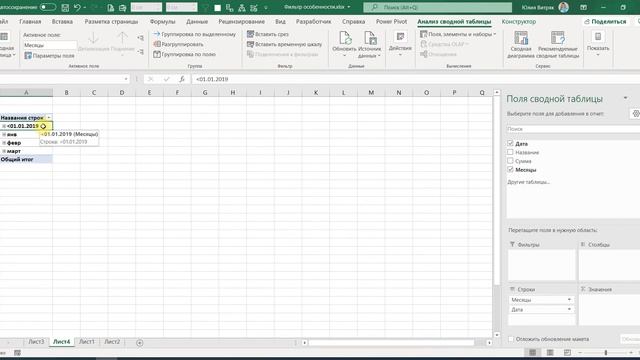Open the Данные ribbon tab
Viewport: 640px width, 360px height.
point(197,22)
